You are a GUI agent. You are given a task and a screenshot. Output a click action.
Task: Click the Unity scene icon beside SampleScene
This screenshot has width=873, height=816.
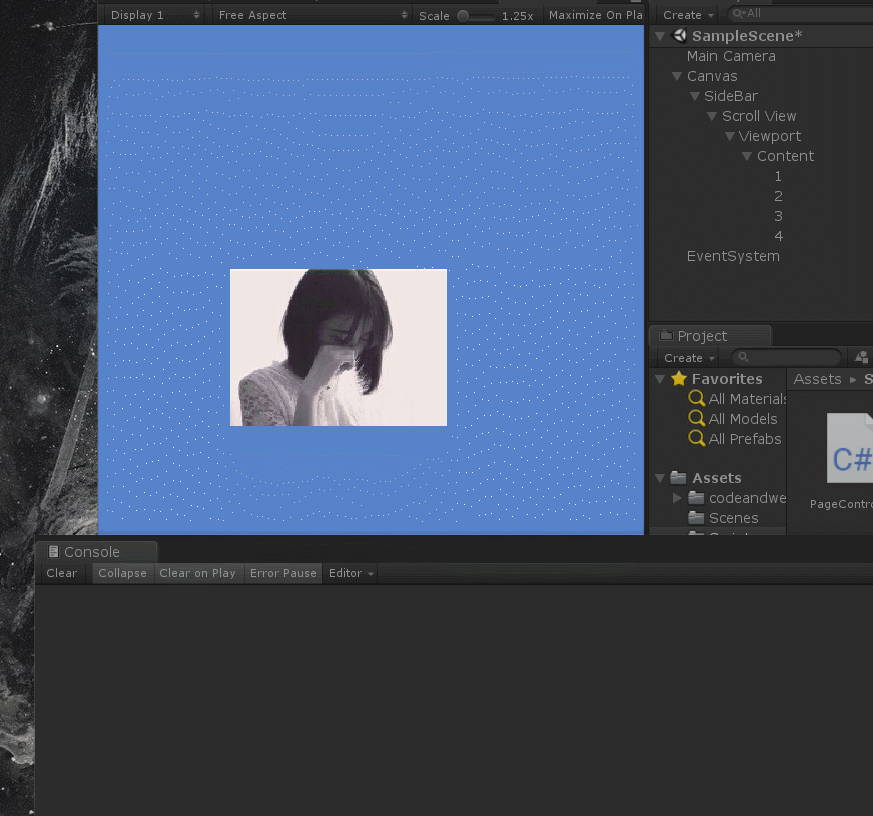click(679, 36)
